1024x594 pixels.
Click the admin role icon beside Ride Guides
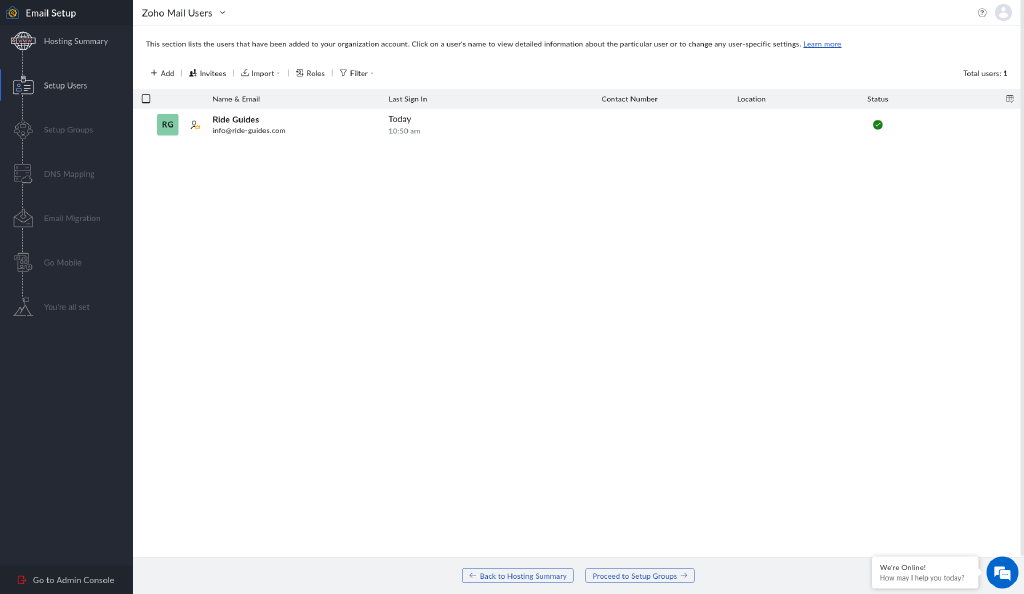(195, 125)
